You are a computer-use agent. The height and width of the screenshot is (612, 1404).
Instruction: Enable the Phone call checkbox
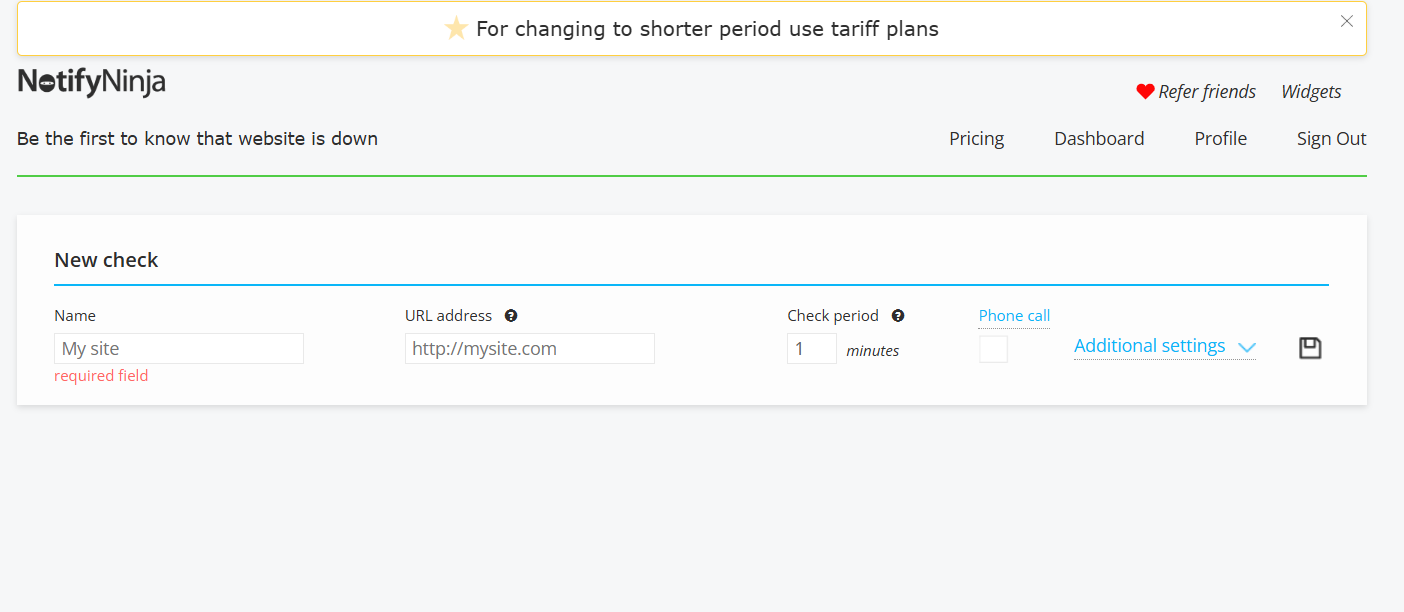click(993, 349)
